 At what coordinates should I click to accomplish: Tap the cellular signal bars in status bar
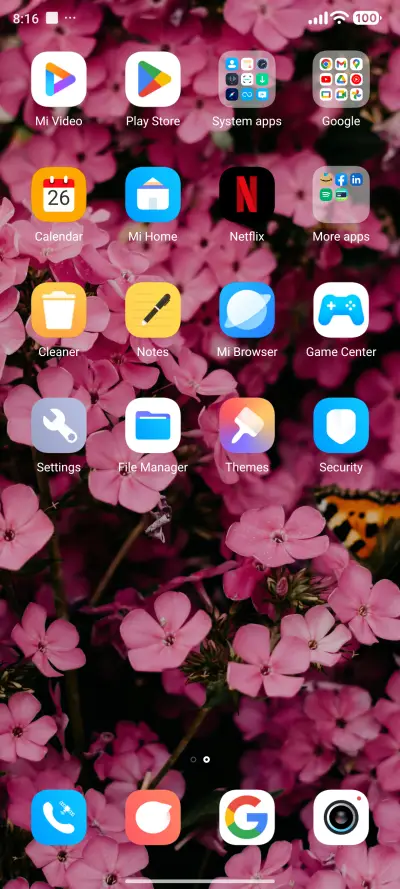point(318,19)
